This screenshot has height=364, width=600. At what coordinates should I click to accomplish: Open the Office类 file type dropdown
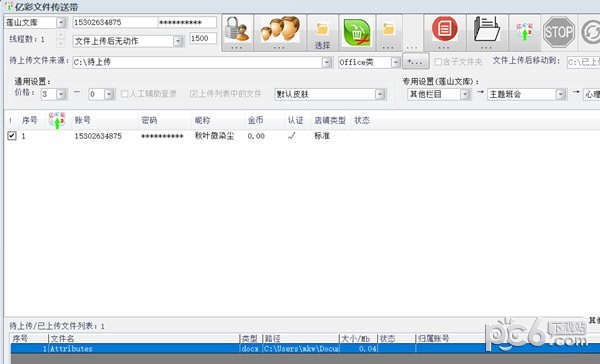coord(396,62)
